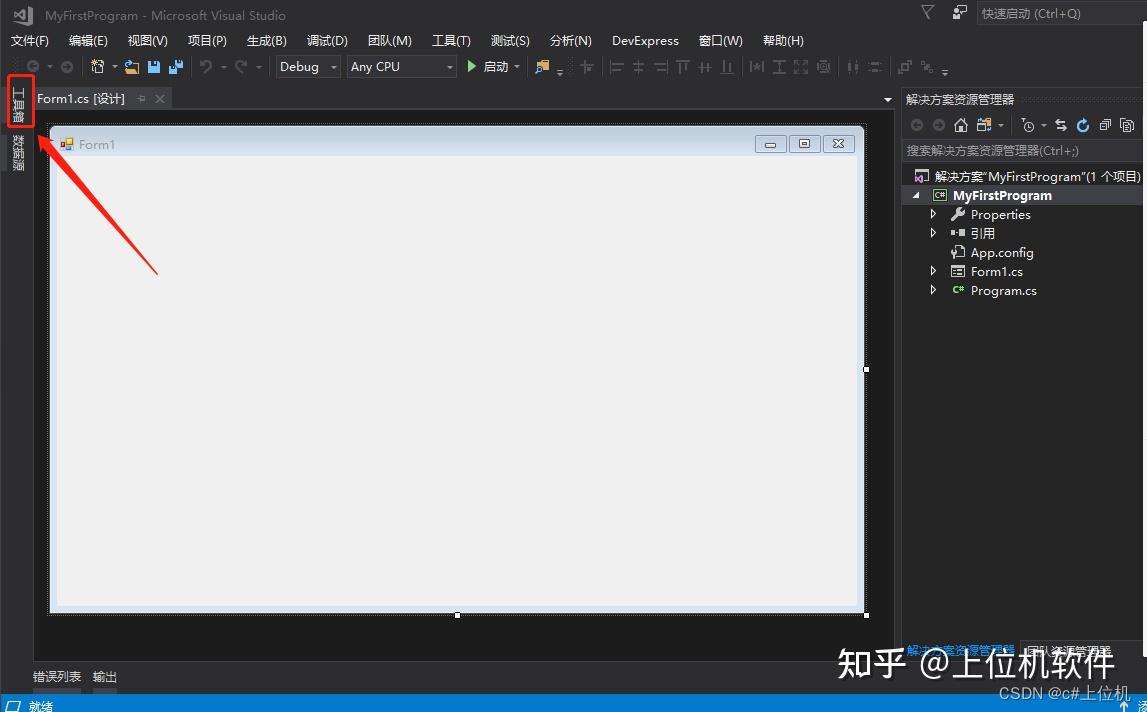
Task: Click the Undo icon on the toolbar
Action: (x=205, y=67)
